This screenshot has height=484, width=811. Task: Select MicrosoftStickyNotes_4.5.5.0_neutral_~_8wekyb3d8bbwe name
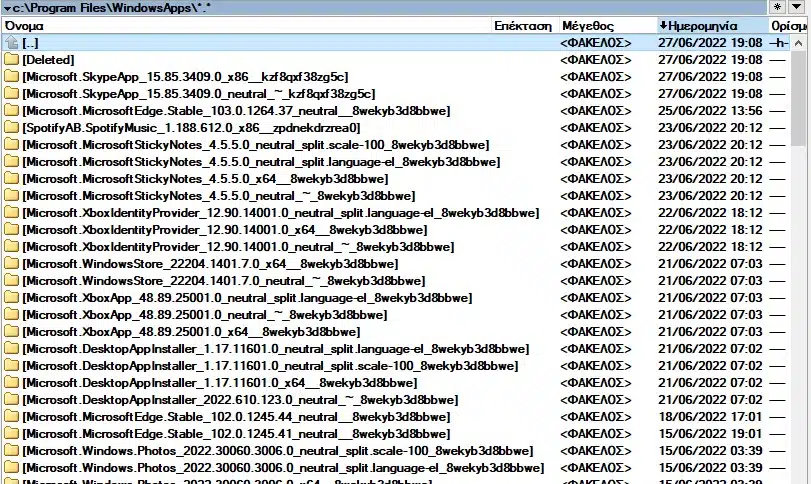coord(219,196)
